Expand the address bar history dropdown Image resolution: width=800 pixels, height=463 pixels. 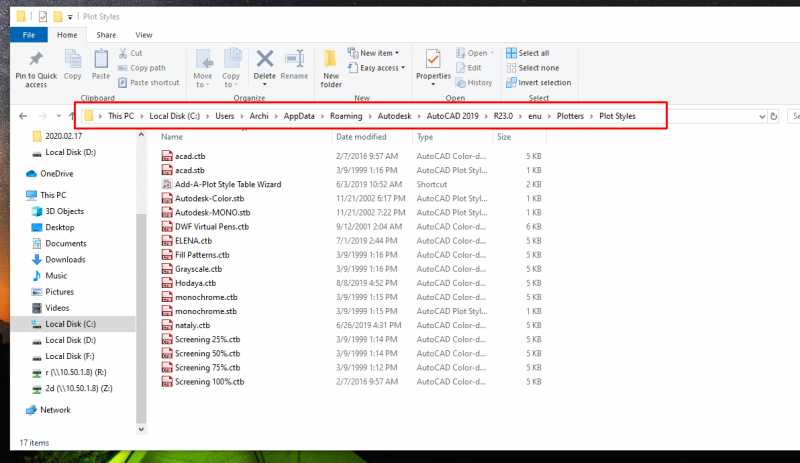762,116
